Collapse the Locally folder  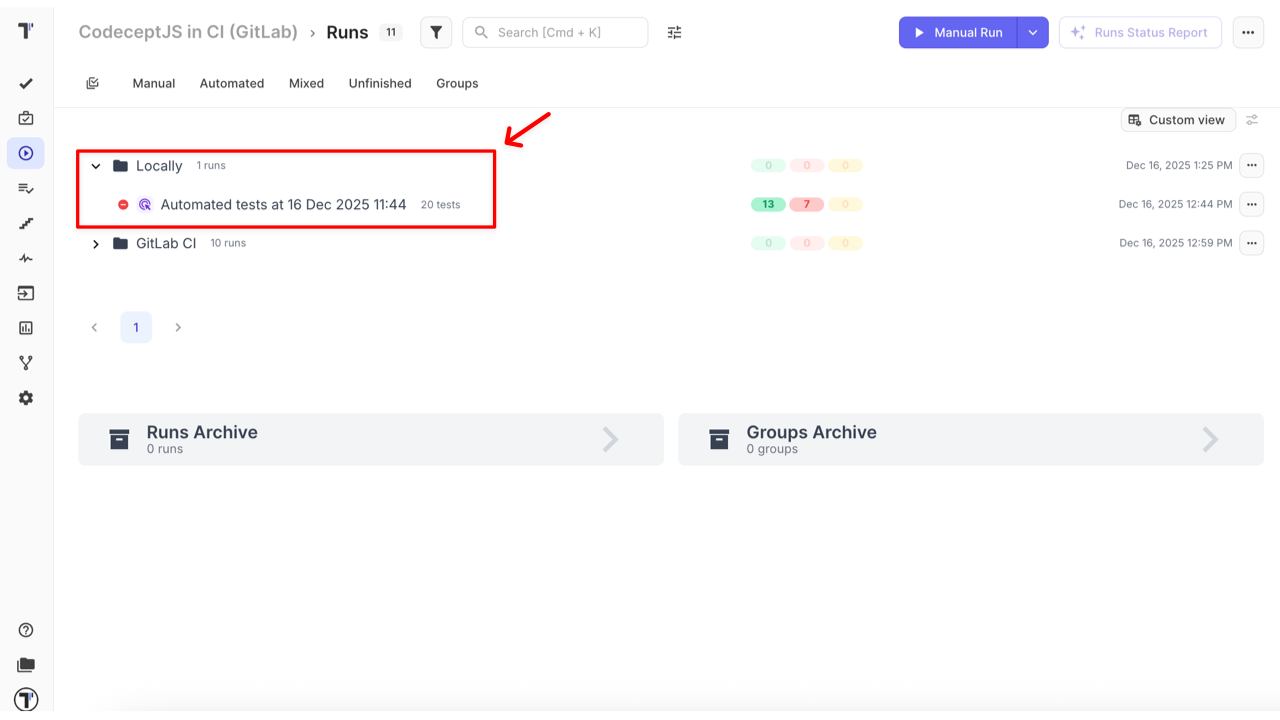pos(96,166)
